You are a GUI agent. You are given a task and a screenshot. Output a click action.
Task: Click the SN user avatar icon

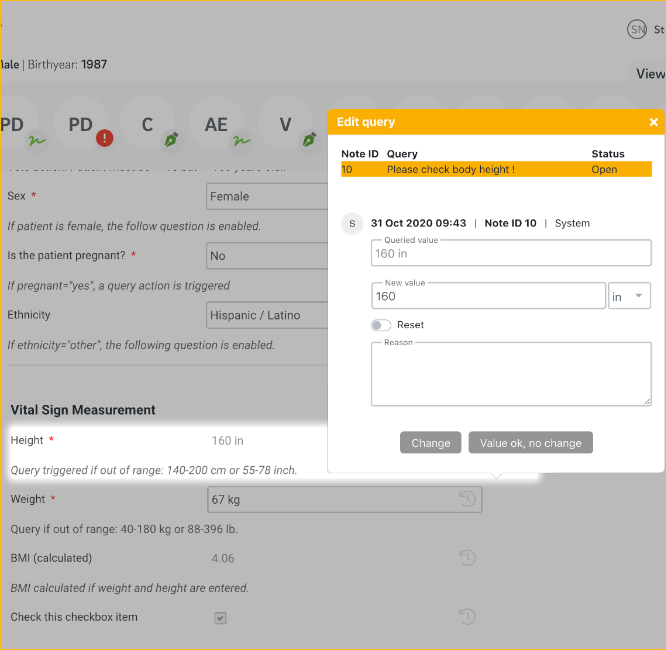(637, 30)
